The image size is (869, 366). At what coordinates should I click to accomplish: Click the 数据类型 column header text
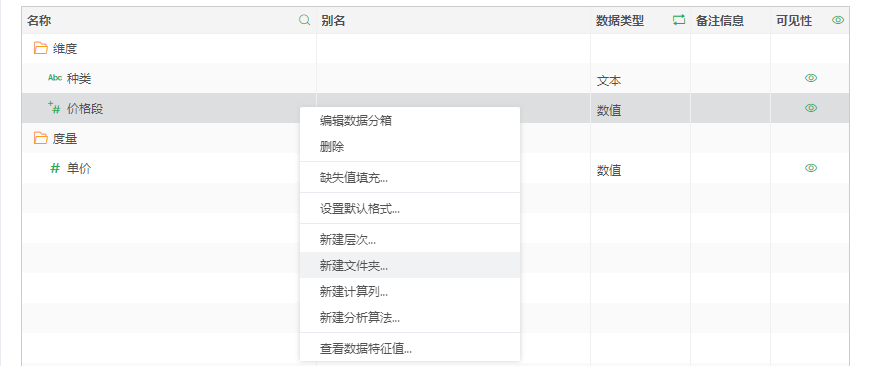click(x=620, y=21)
